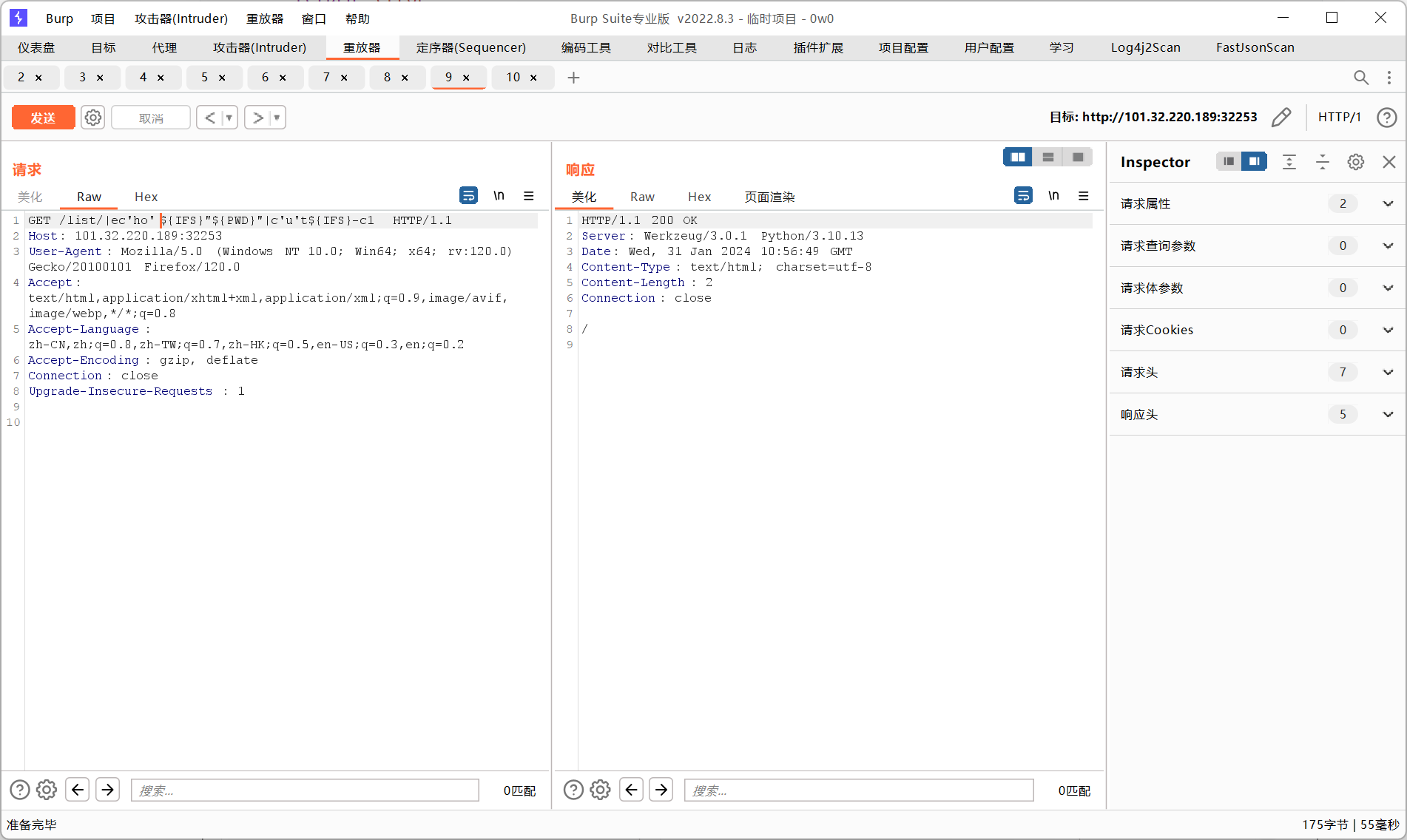Click search icon in repeater tab bar
The width and height of the screenshot is (1407, 840).
[x=1361, y=78]
